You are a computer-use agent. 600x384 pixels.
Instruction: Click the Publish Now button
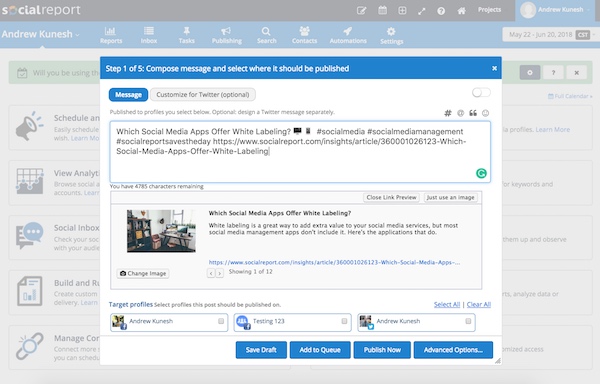point(382,350)
